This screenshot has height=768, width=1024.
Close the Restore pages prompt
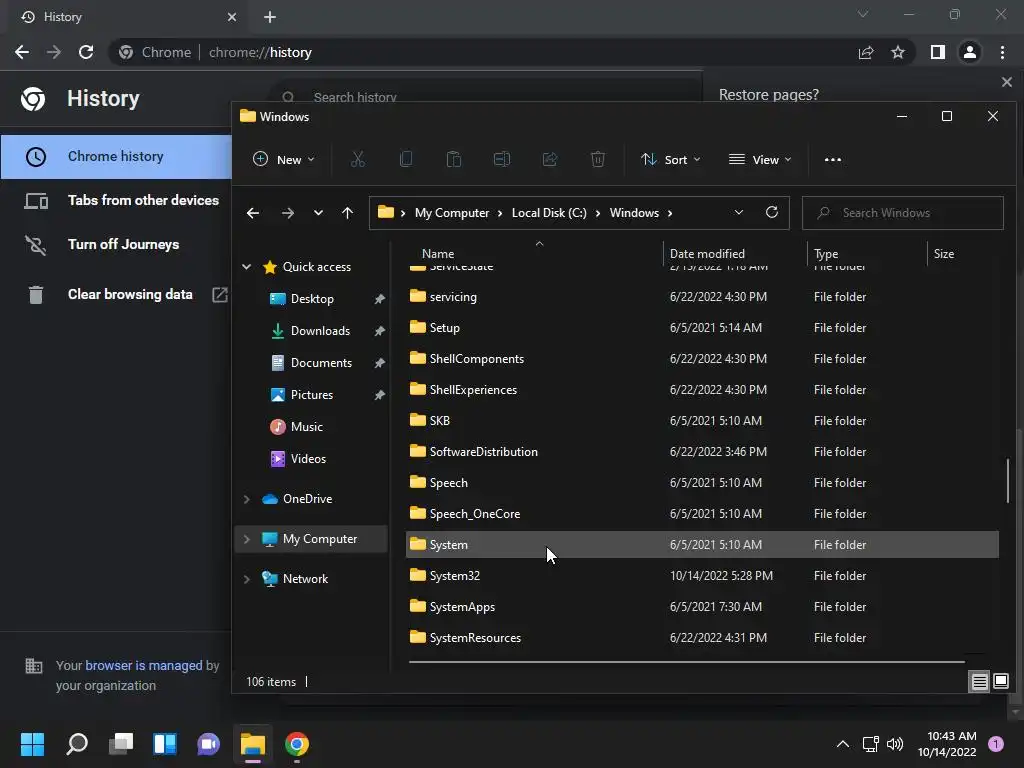click(1006, 82)
